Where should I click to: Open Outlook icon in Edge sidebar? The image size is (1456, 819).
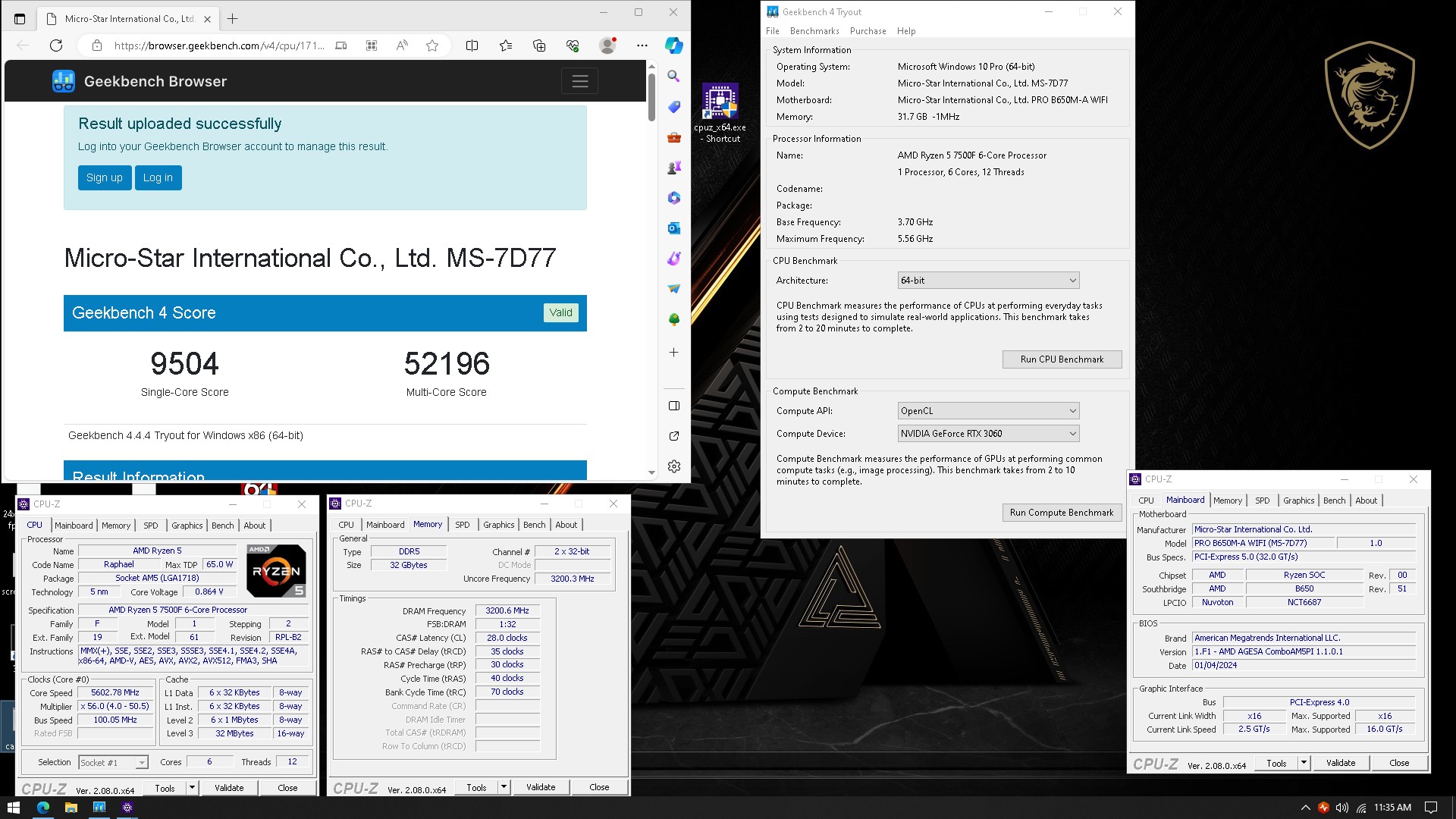coord(673,228)
